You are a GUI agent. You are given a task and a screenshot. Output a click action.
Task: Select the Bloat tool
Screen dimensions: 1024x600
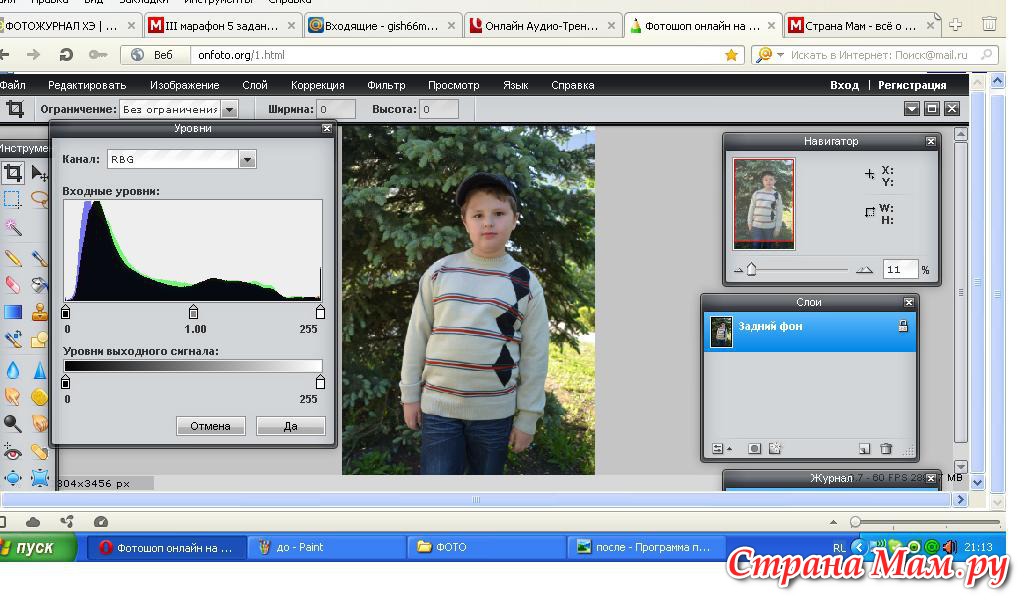pyautogui.click(x=13, y=478)
